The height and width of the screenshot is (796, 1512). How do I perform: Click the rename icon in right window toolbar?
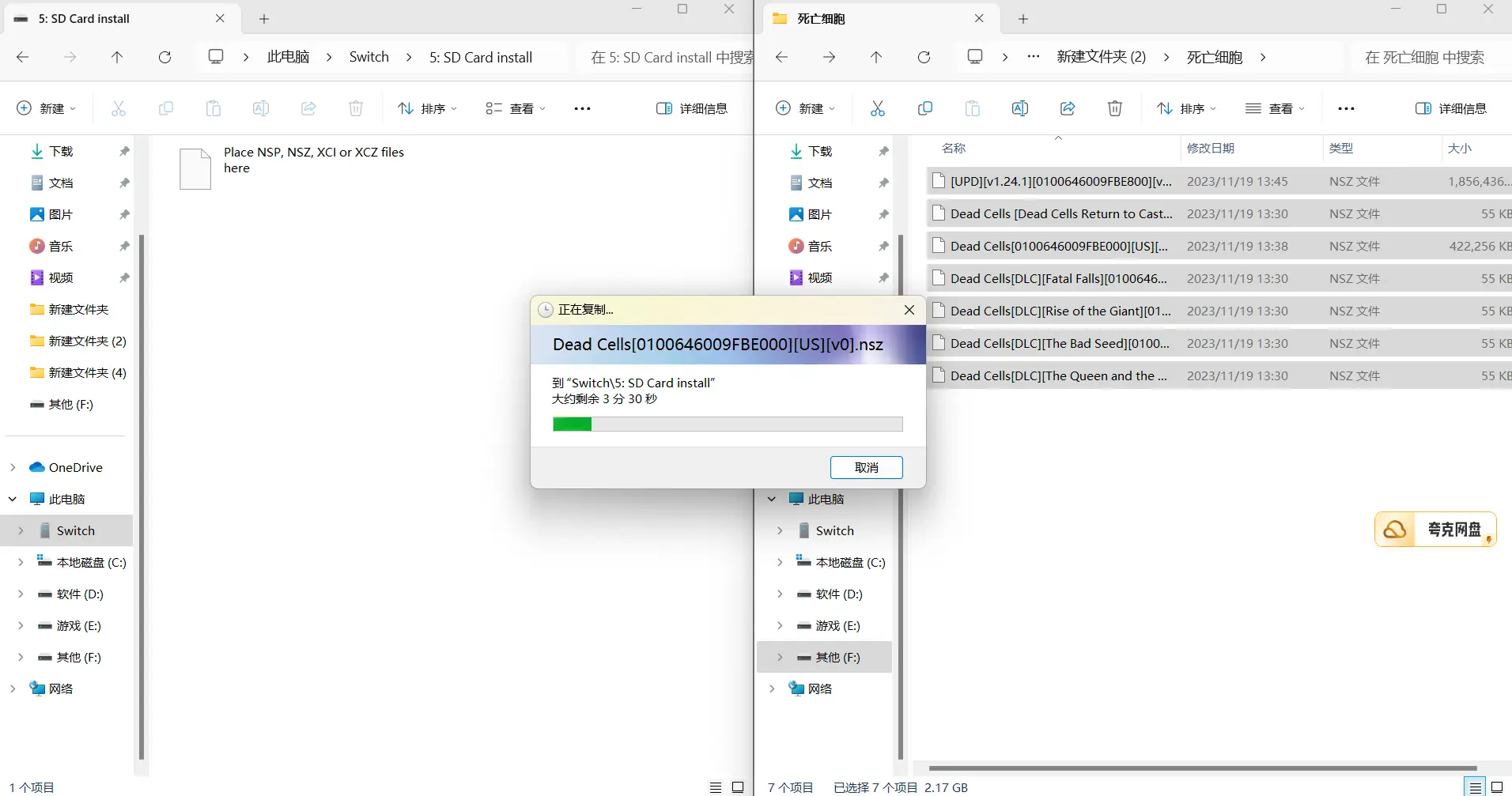coord(1019,108)
